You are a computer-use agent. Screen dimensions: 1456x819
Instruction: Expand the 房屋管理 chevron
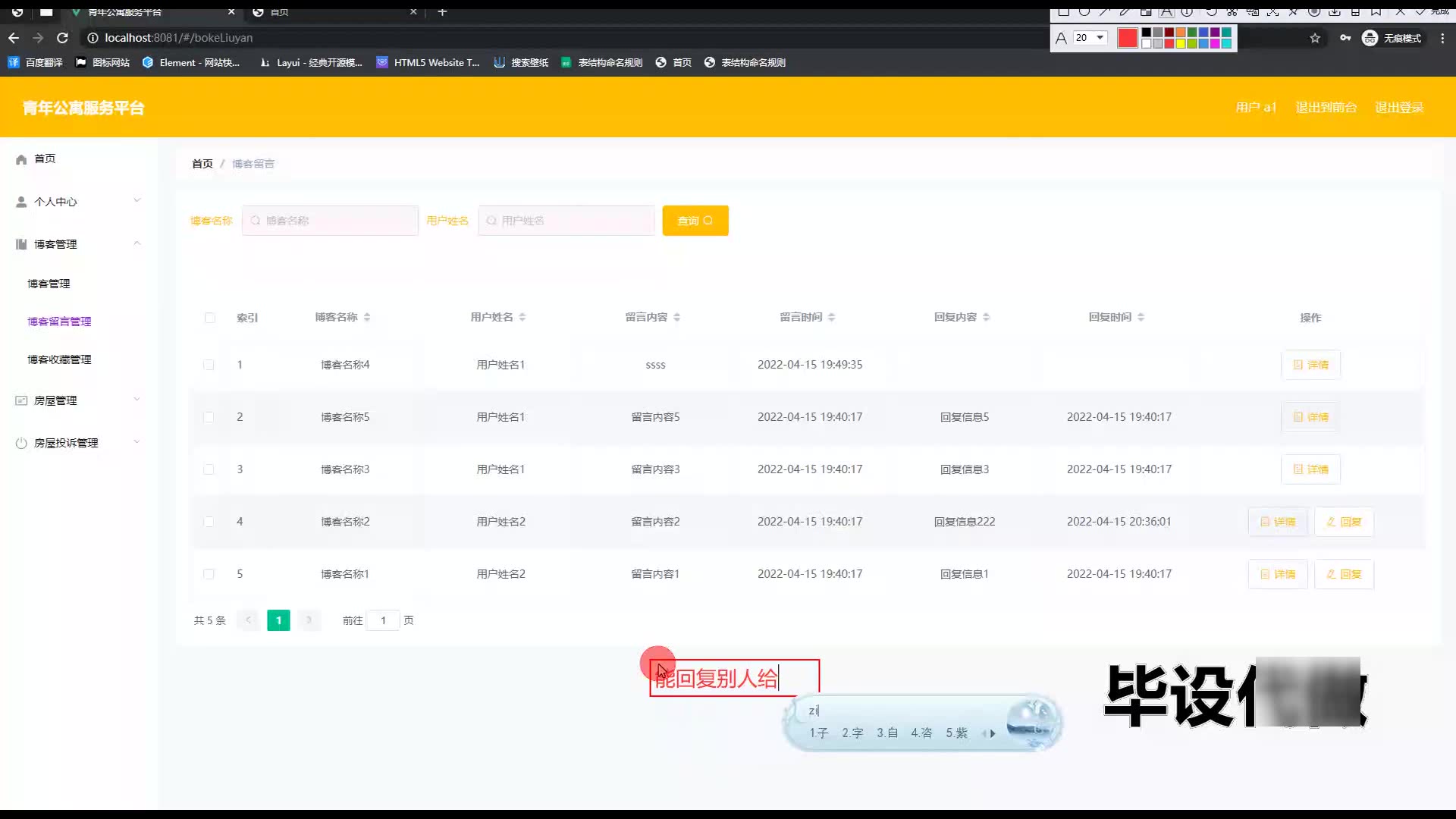pyautogui.click(x=137, y=399)
